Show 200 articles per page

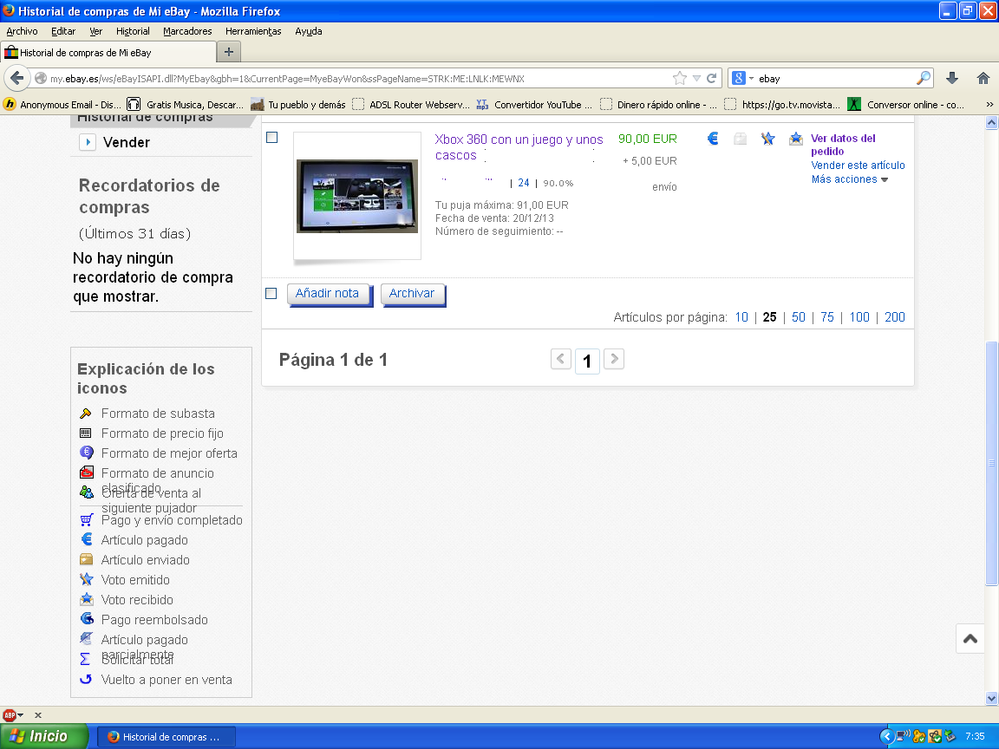[895, 317]
